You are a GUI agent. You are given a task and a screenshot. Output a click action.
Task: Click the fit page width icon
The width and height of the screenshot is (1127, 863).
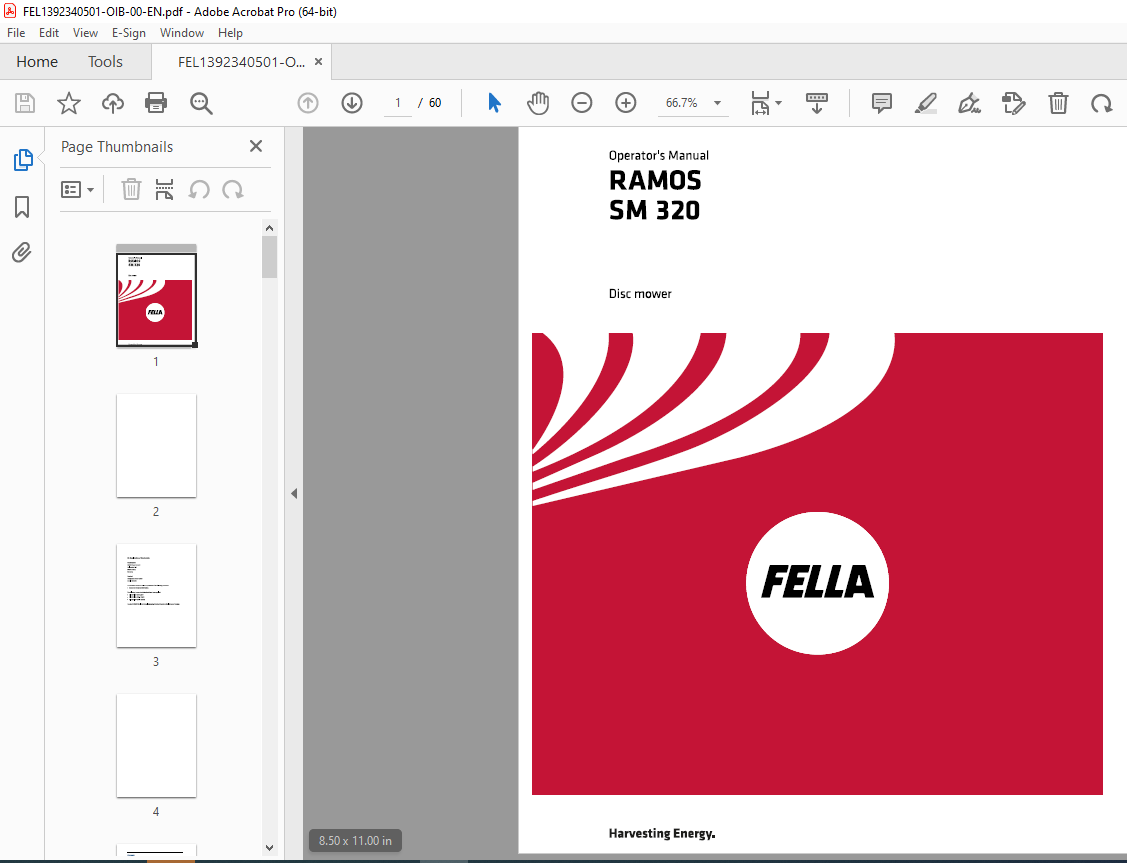click(x=760, y=103)
